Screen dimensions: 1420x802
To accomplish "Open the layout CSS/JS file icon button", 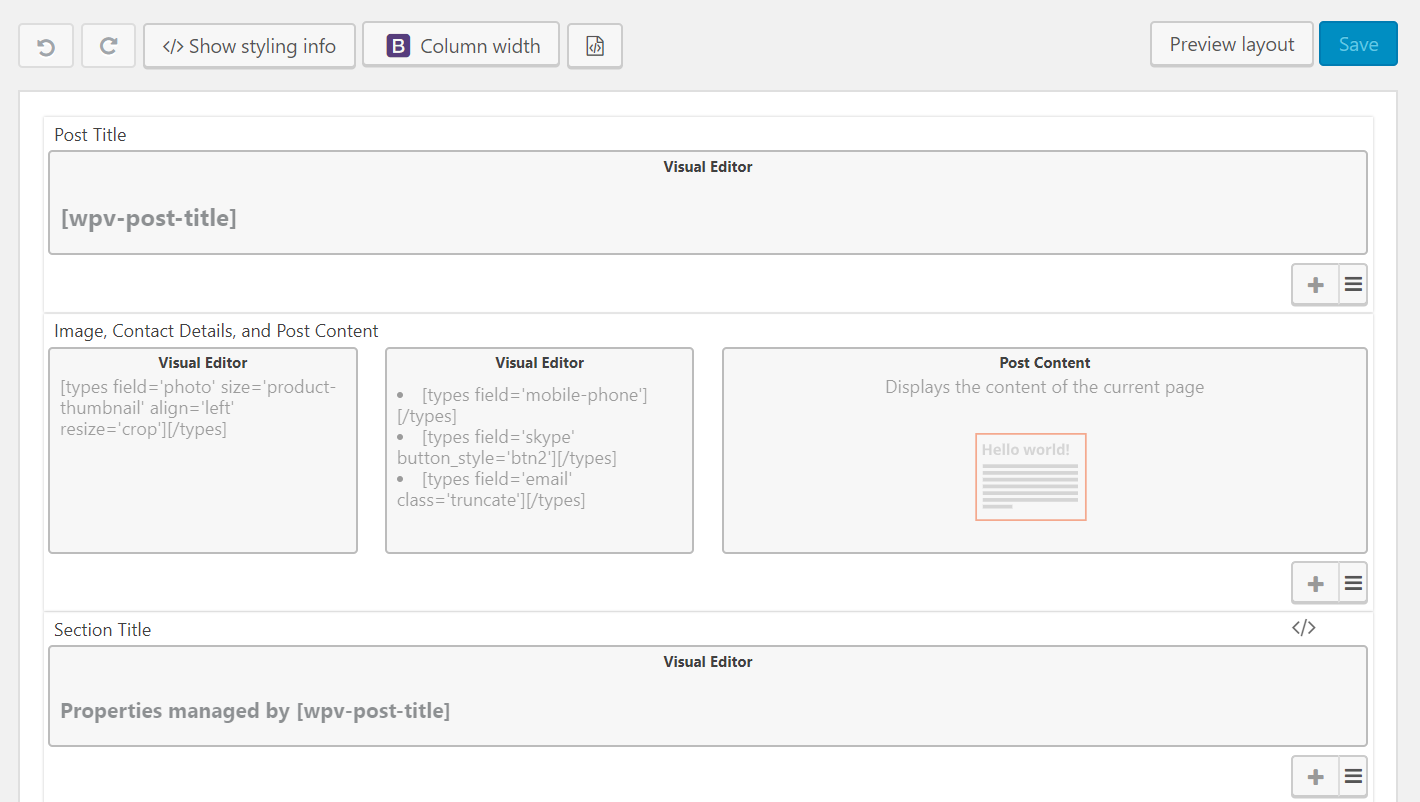I will [x=595, y=46].
